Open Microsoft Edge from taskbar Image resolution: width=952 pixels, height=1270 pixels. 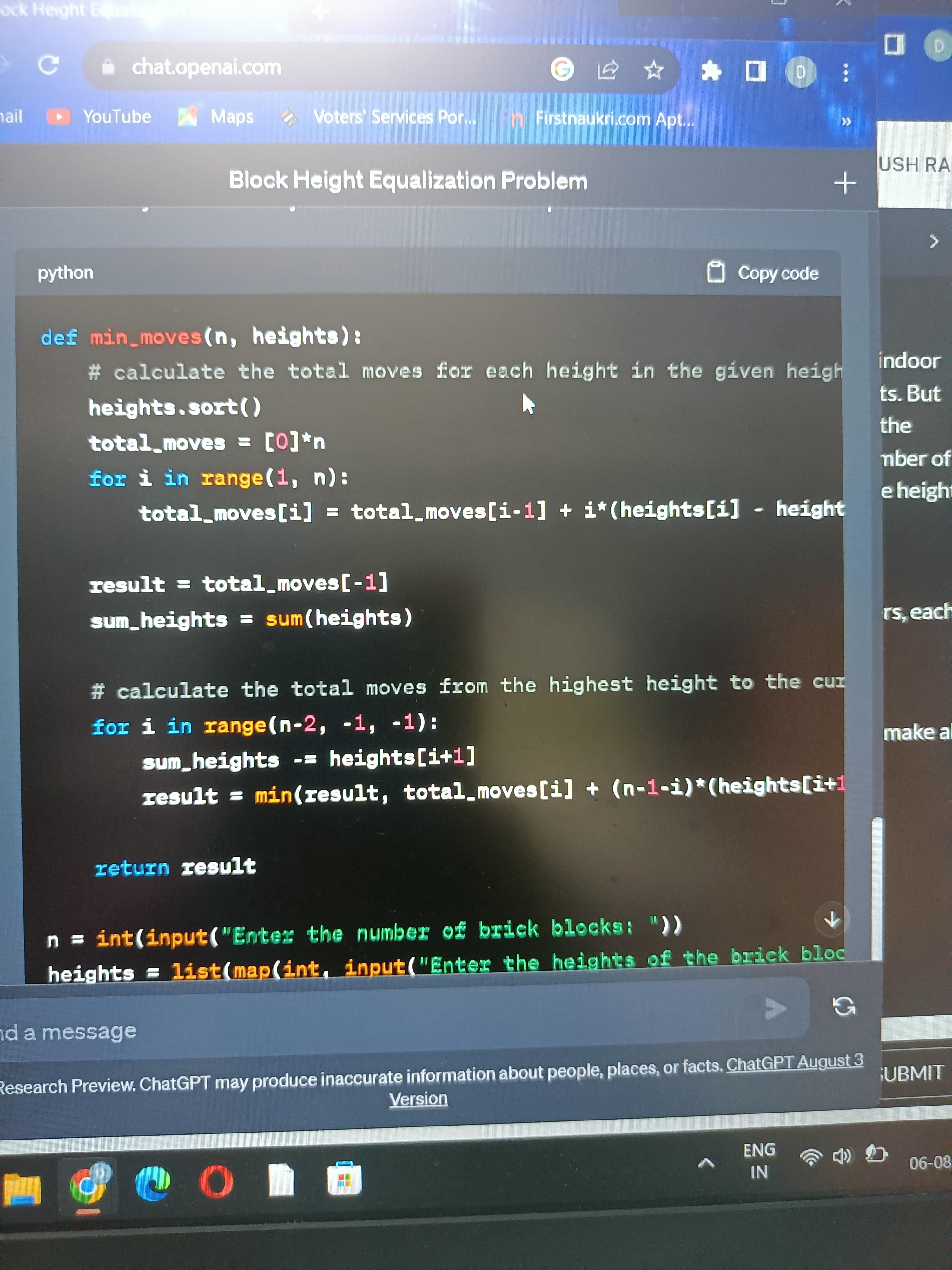[x=153, y=1183]
